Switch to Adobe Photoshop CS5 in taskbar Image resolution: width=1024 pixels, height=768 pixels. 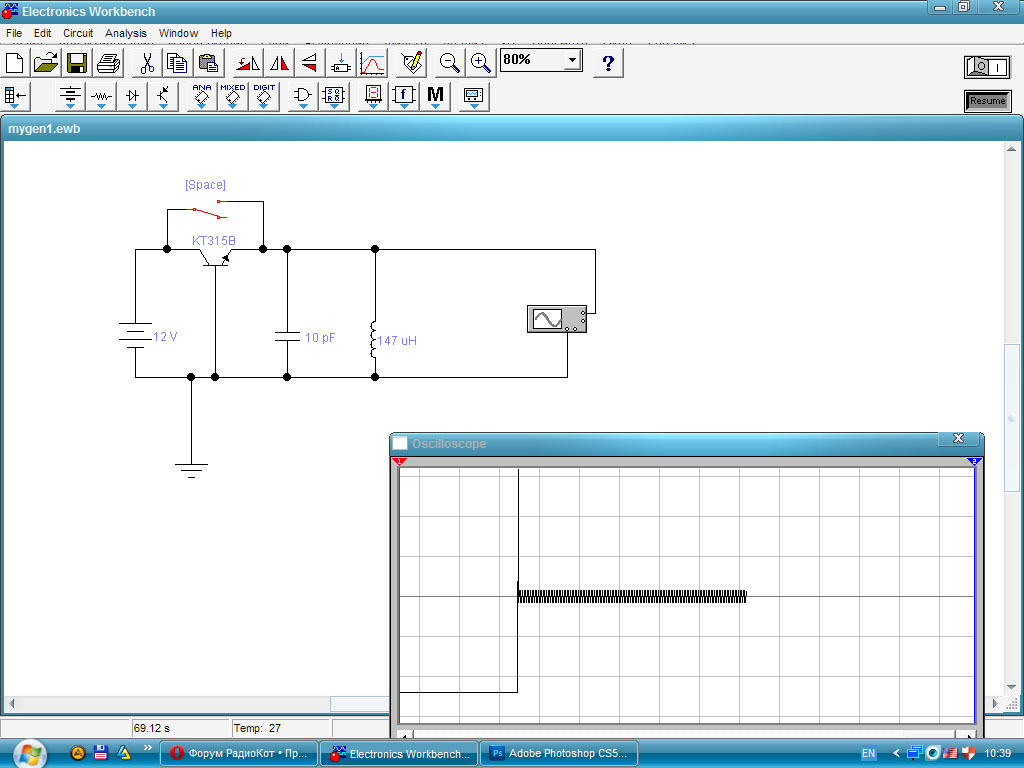point(558,753)
